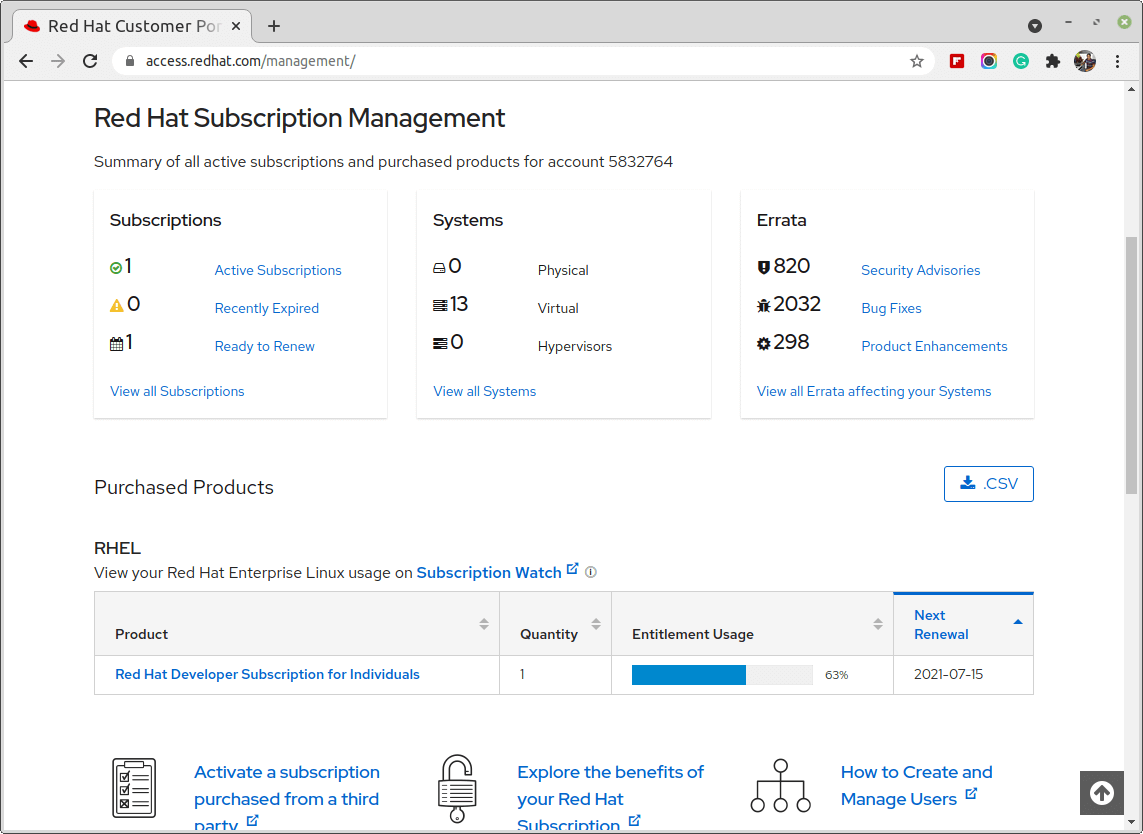This screenshot has width=1143, height=834.
Task: Open the Flipboard extension icon
Action: [957, 61]
